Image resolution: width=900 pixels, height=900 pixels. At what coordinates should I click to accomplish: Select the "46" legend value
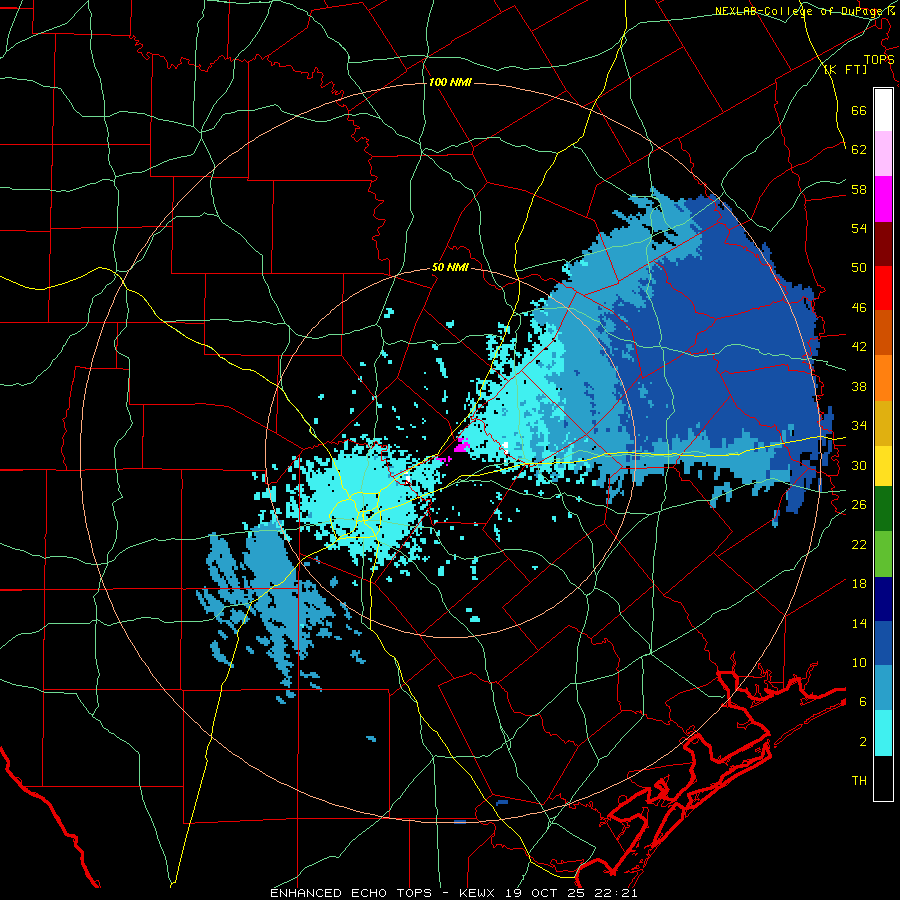pyautogui.click(x=859, y=308)
